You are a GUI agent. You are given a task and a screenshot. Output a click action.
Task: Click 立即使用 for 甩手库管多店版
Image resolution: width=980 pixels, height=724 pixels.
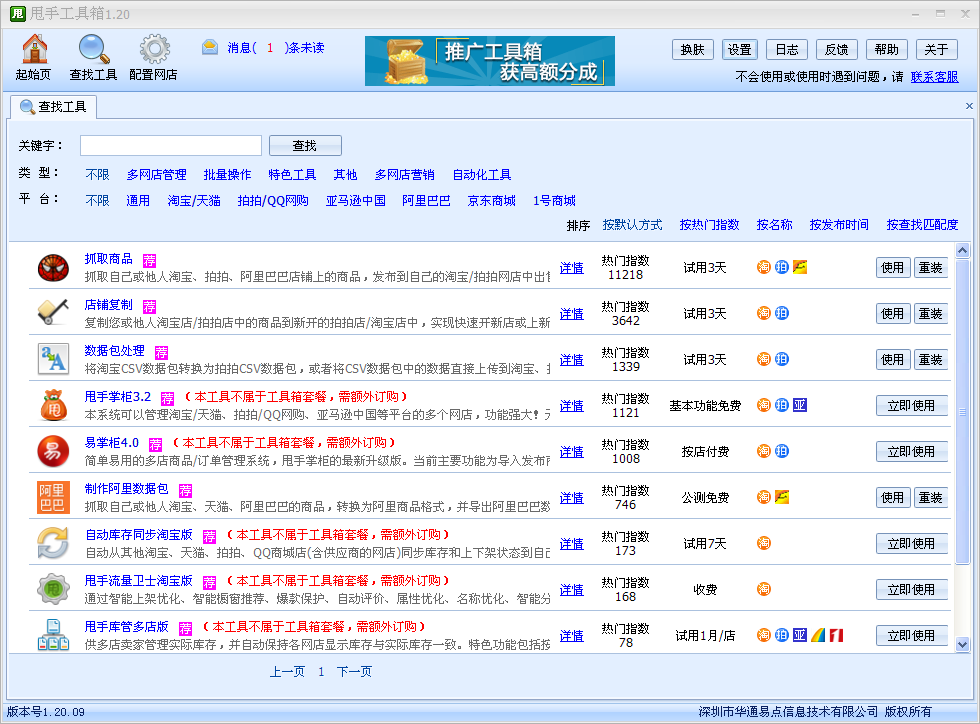point(912,635)
